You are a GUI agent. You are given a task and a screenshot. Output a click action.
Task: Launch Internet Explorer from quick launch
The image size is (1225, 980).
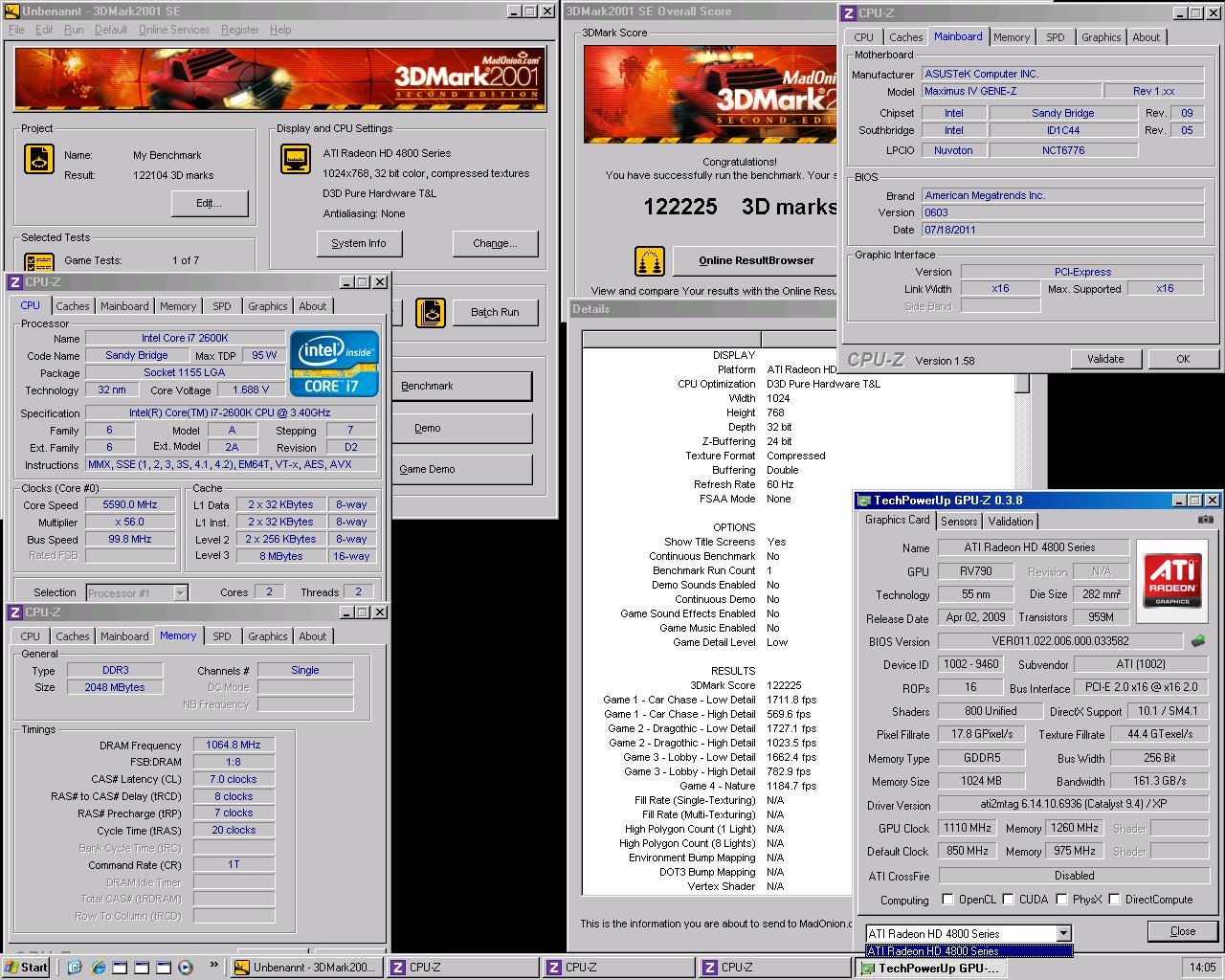(x=98, y=967)
